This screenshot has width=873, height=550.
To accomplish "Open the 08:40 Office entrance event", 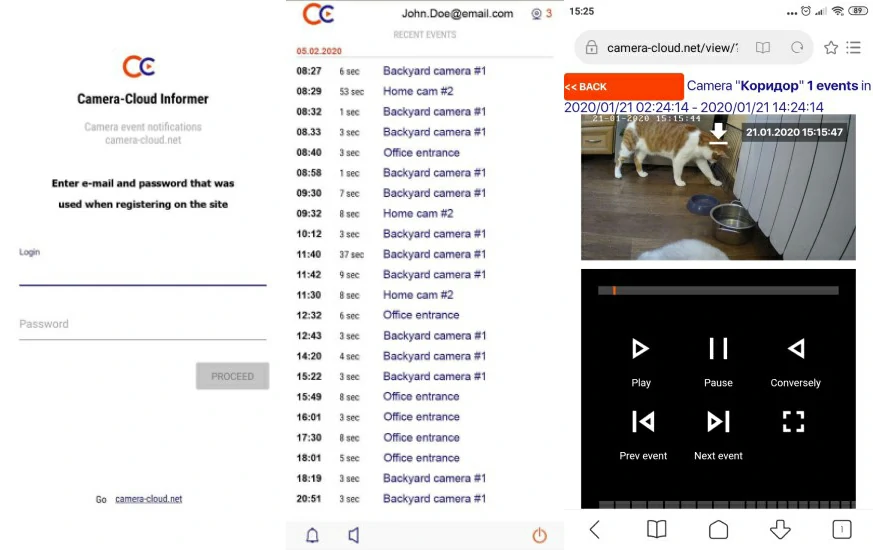I will click(x=378, y=153).
